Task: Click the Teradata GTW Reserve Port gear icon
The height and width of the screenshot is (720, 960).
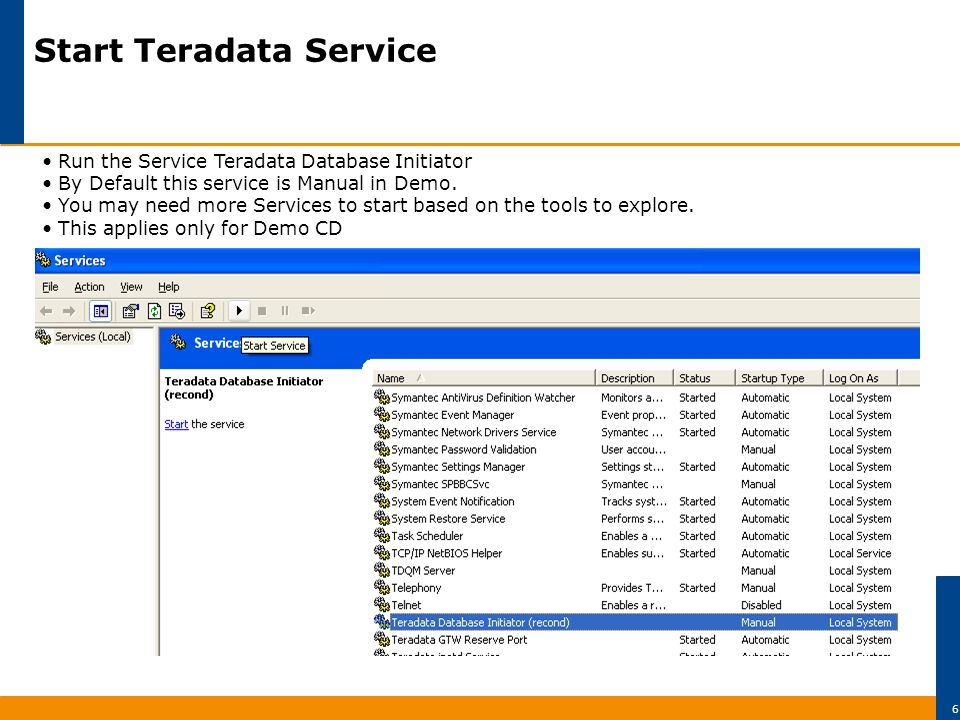Action: tap(381, 639)
